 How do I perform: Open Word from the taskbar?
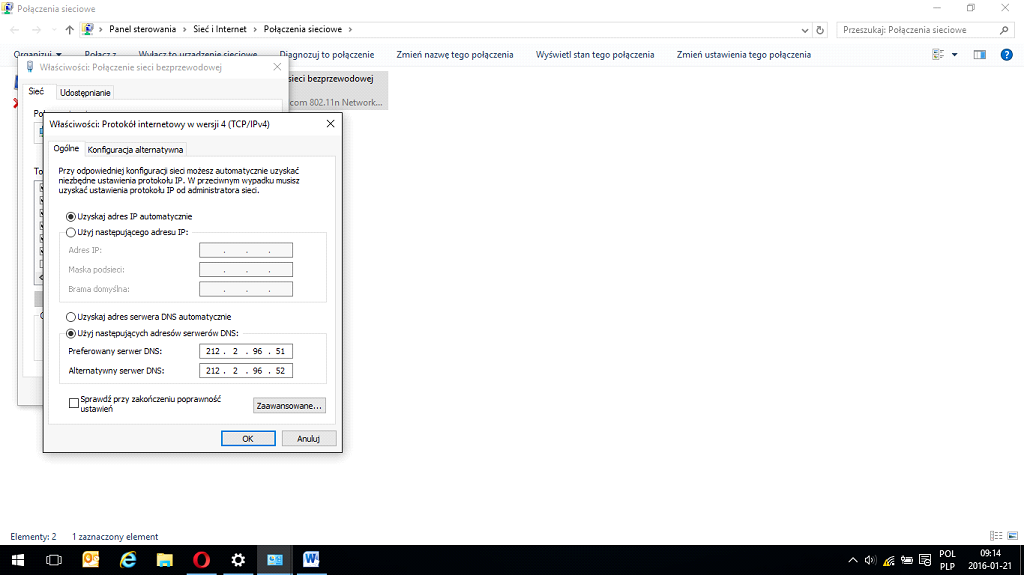[x=311, y=560]
